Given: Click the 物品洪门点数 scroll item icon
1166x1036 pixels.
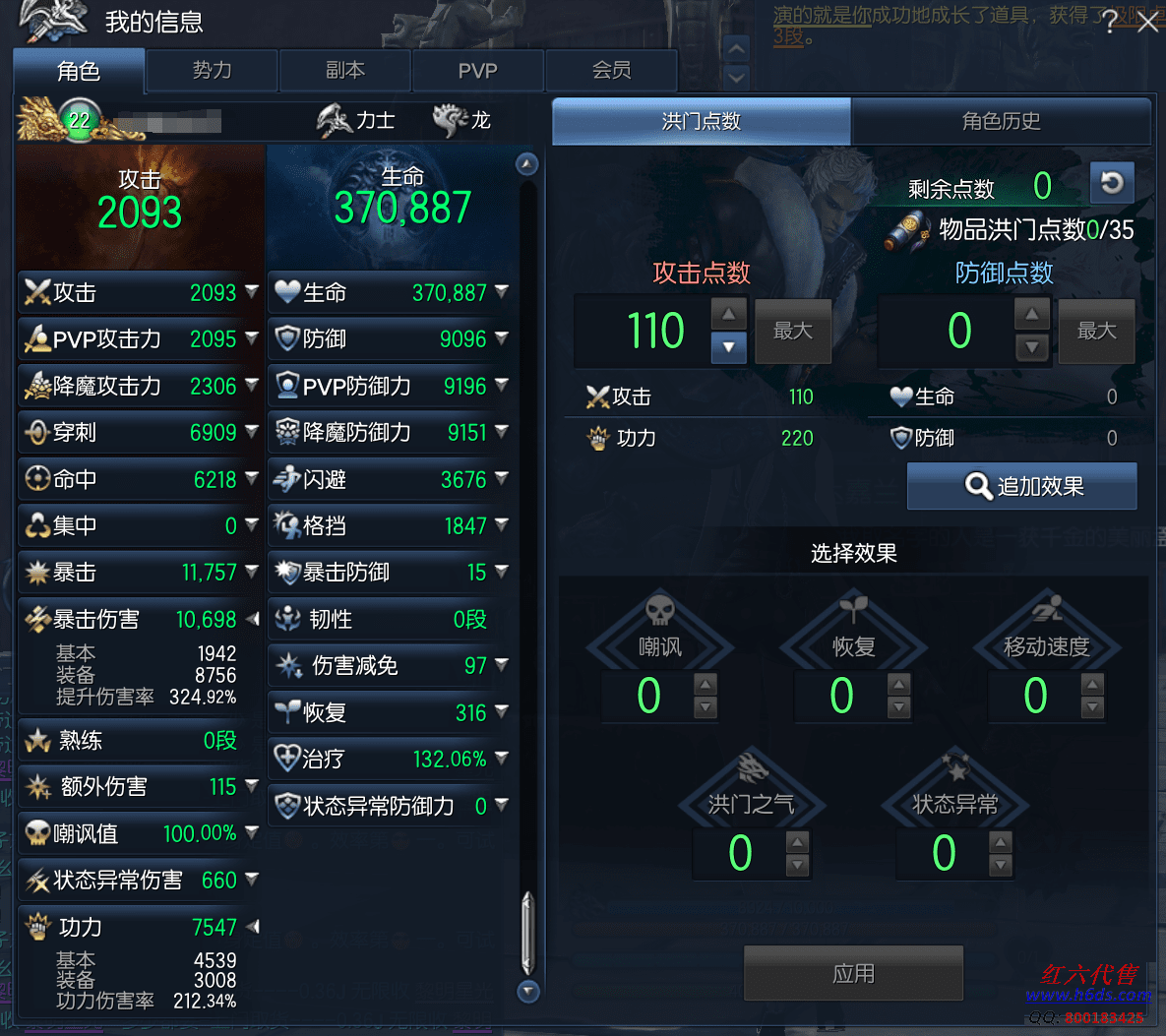Looking at the screenshot, I should point(909,230).
